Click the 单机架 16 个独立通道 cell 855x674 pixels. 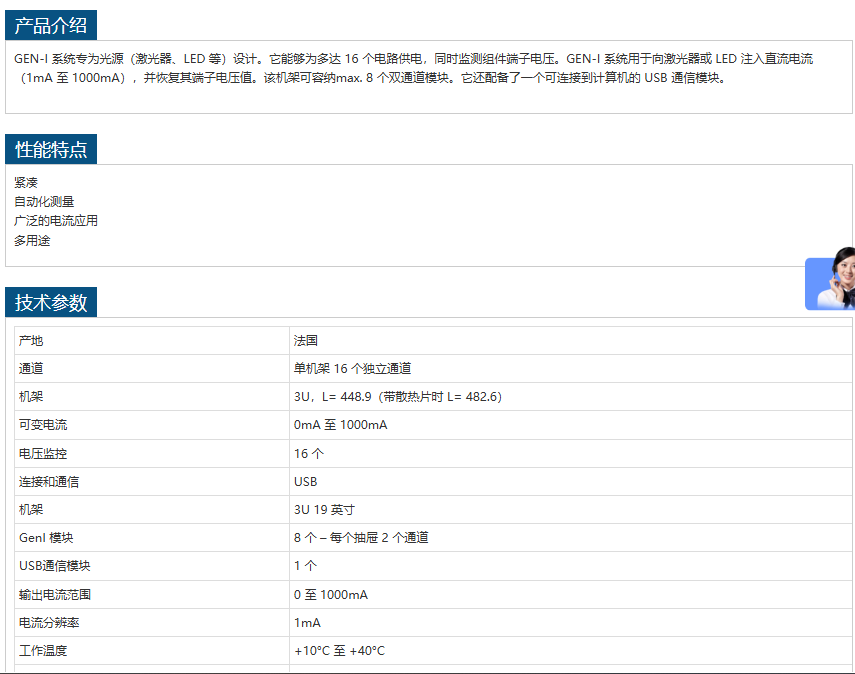[352, 369]
